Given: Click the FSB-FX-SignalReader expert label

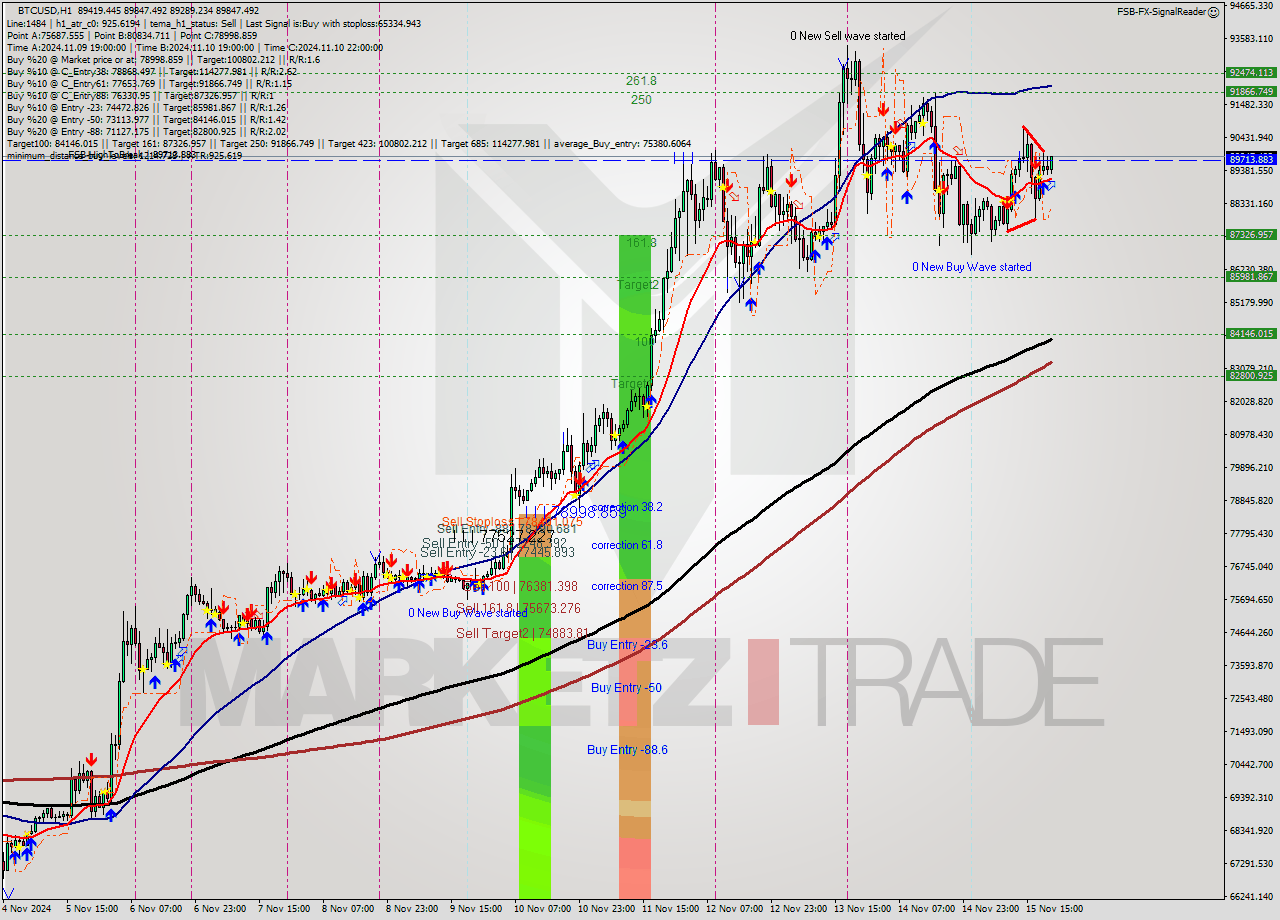Looking at the screenshot, I should (x=1161, y=12).
